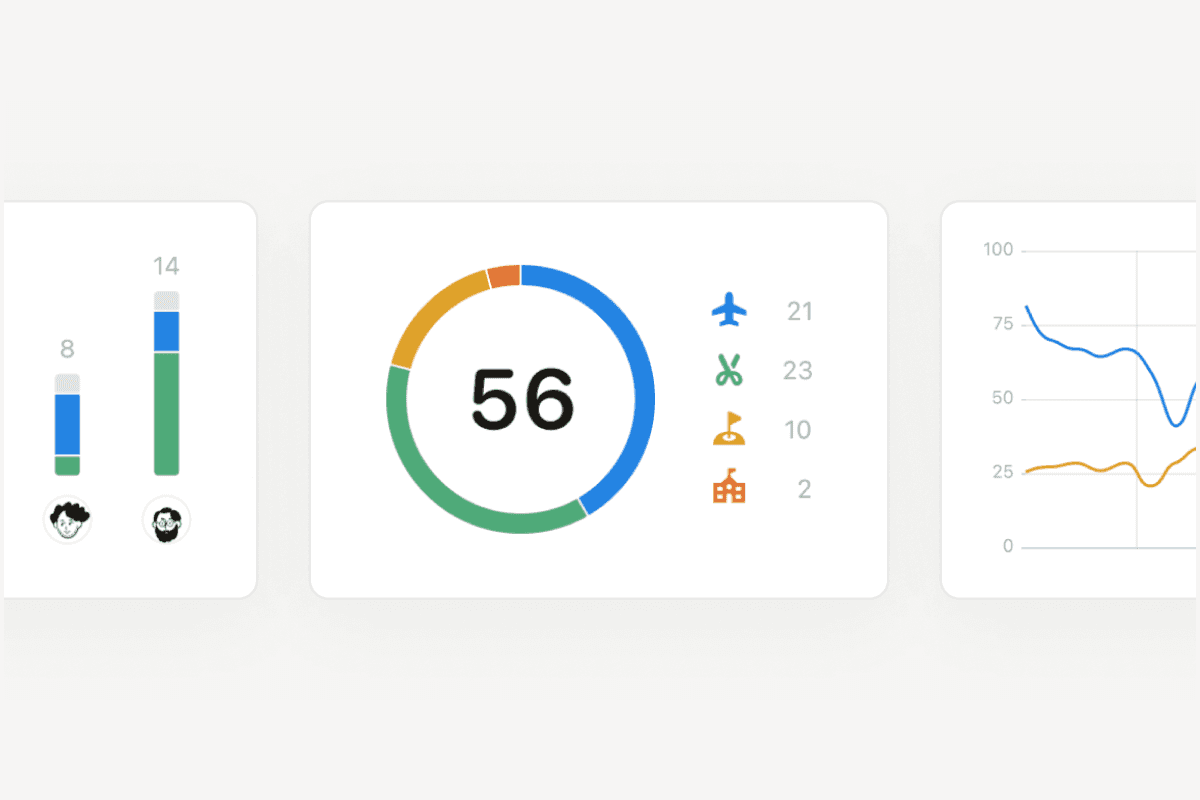Click the scissors count value 23
1200x800 pixels.
798,371
